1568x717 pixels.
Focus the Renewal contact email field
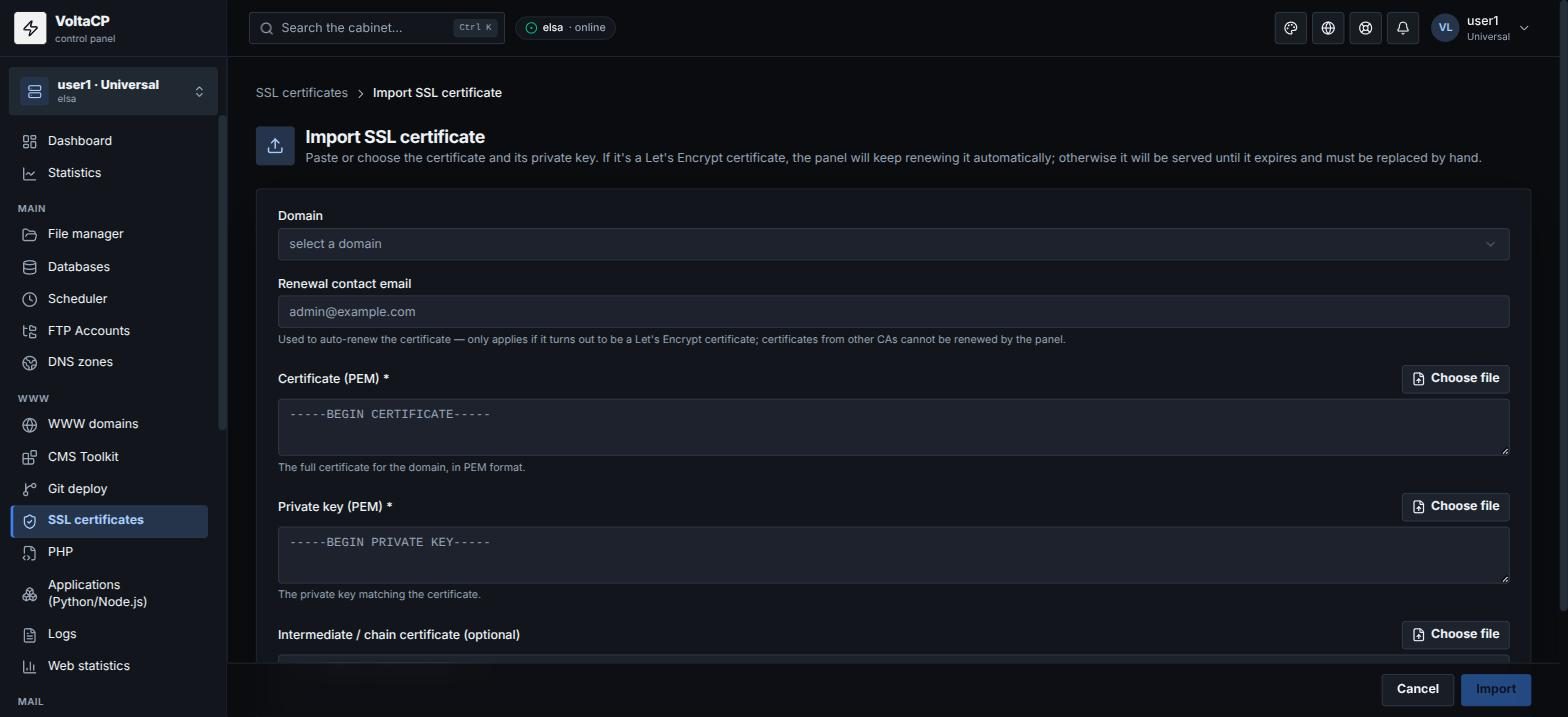893,312
